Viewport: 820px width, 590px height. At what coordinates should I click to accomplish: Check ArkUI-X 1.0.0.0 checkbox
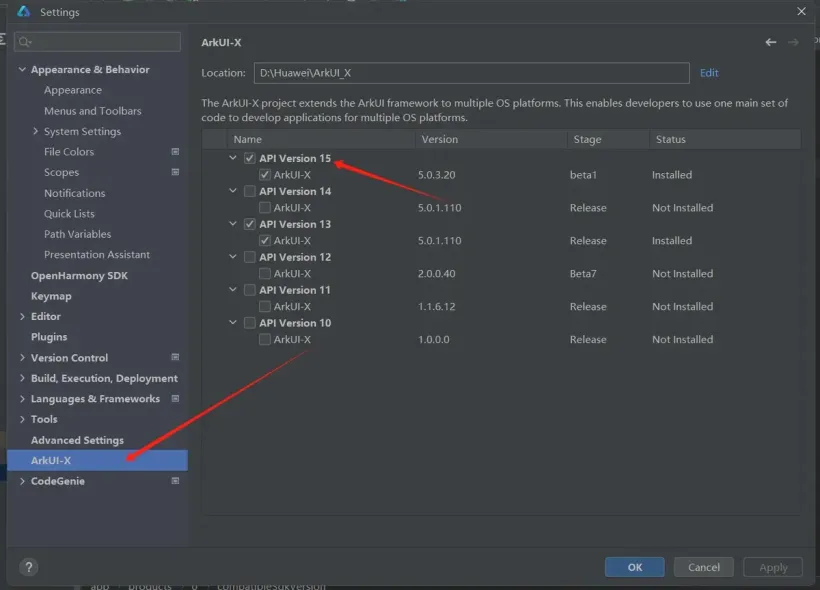pos(265,339)
